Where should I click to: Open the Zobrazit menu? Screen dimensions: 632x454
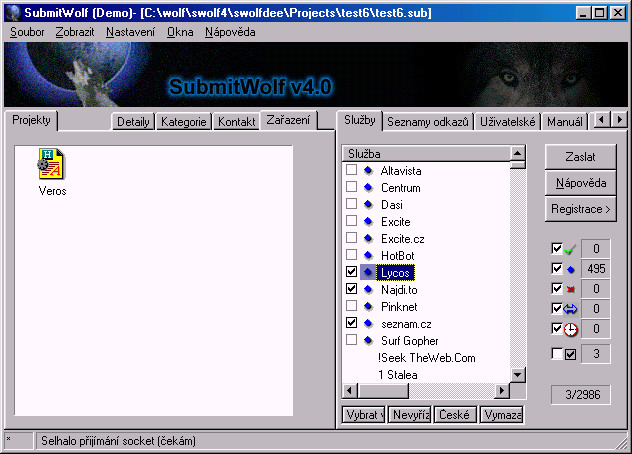[x=75, y=32]
